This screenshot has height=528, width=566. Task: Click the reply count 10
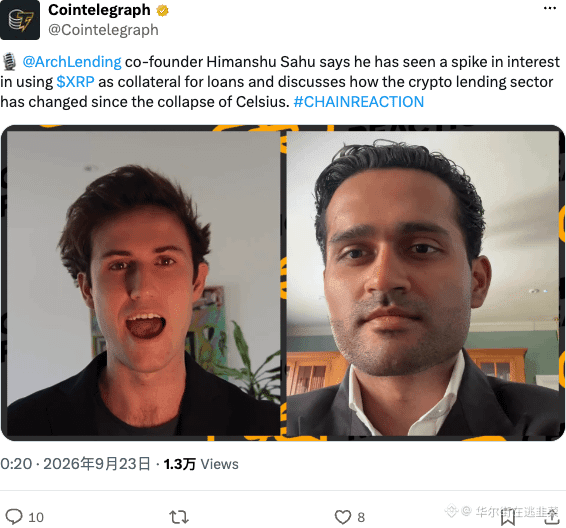36,517
